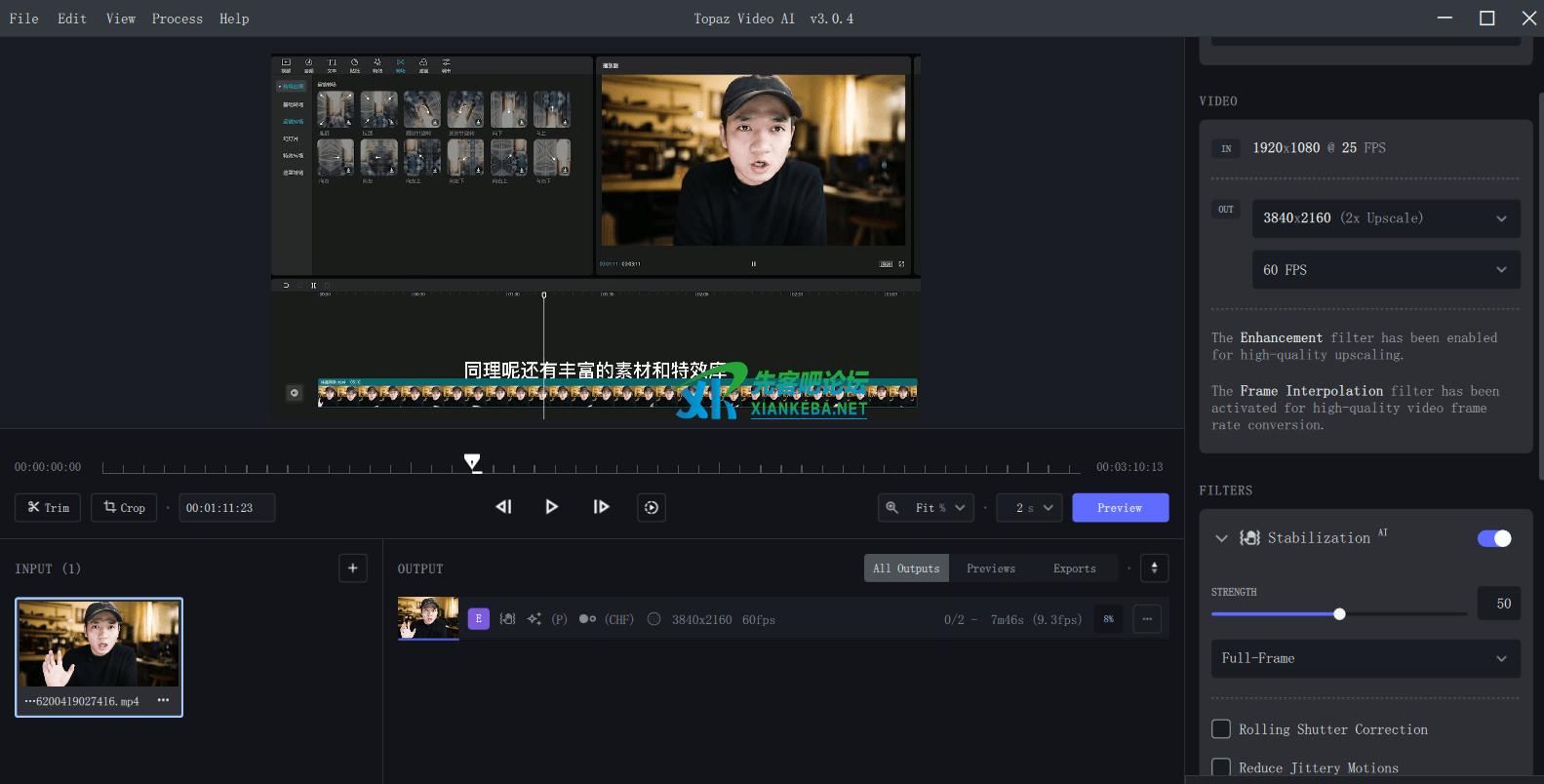Open the 60 FPS frame rate dropdown
1544x784 pixels.
[1385, 270]
